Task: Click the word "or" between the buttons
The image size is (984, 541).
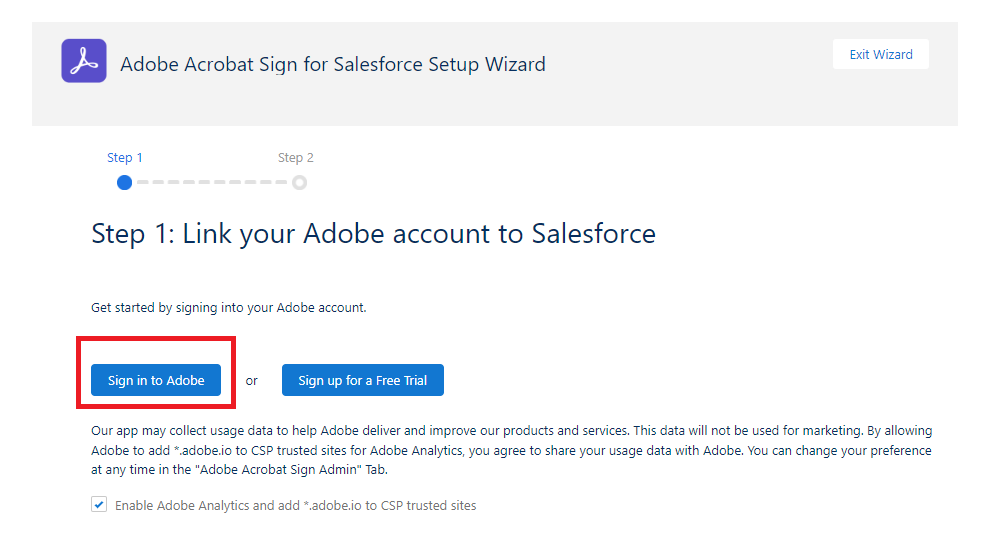Action: (x=252, y=381)
